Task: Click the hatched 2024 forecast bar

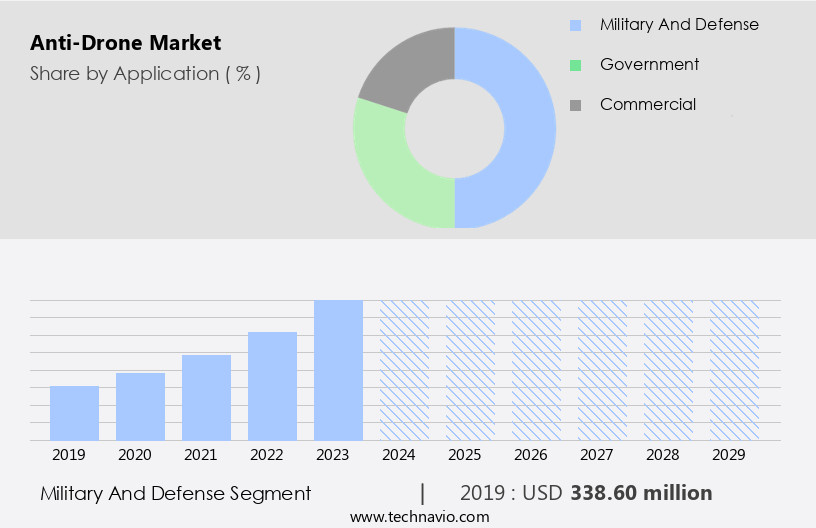Action: (404, 370)
